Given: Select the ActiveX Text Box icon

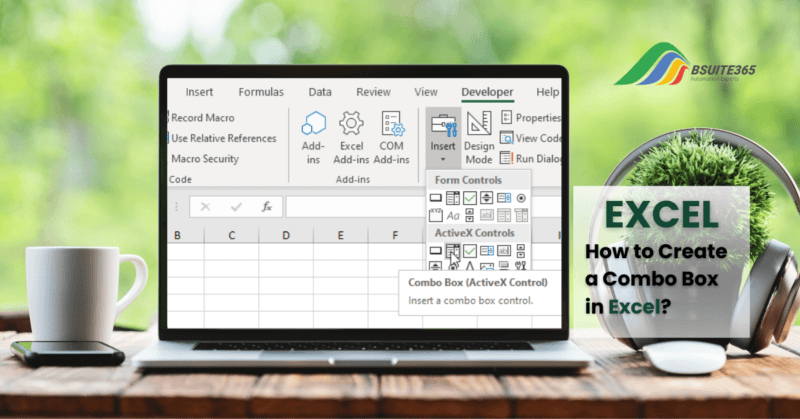Looking at the screenshot, I should tap(504, 251).
